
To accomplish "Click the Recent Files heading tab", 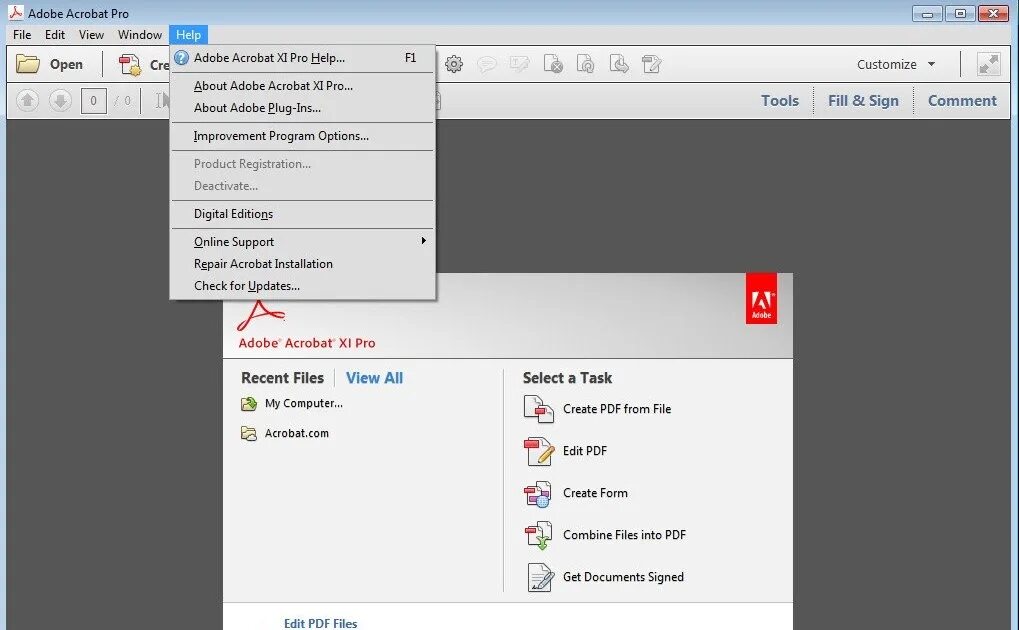I will (282, 378).
